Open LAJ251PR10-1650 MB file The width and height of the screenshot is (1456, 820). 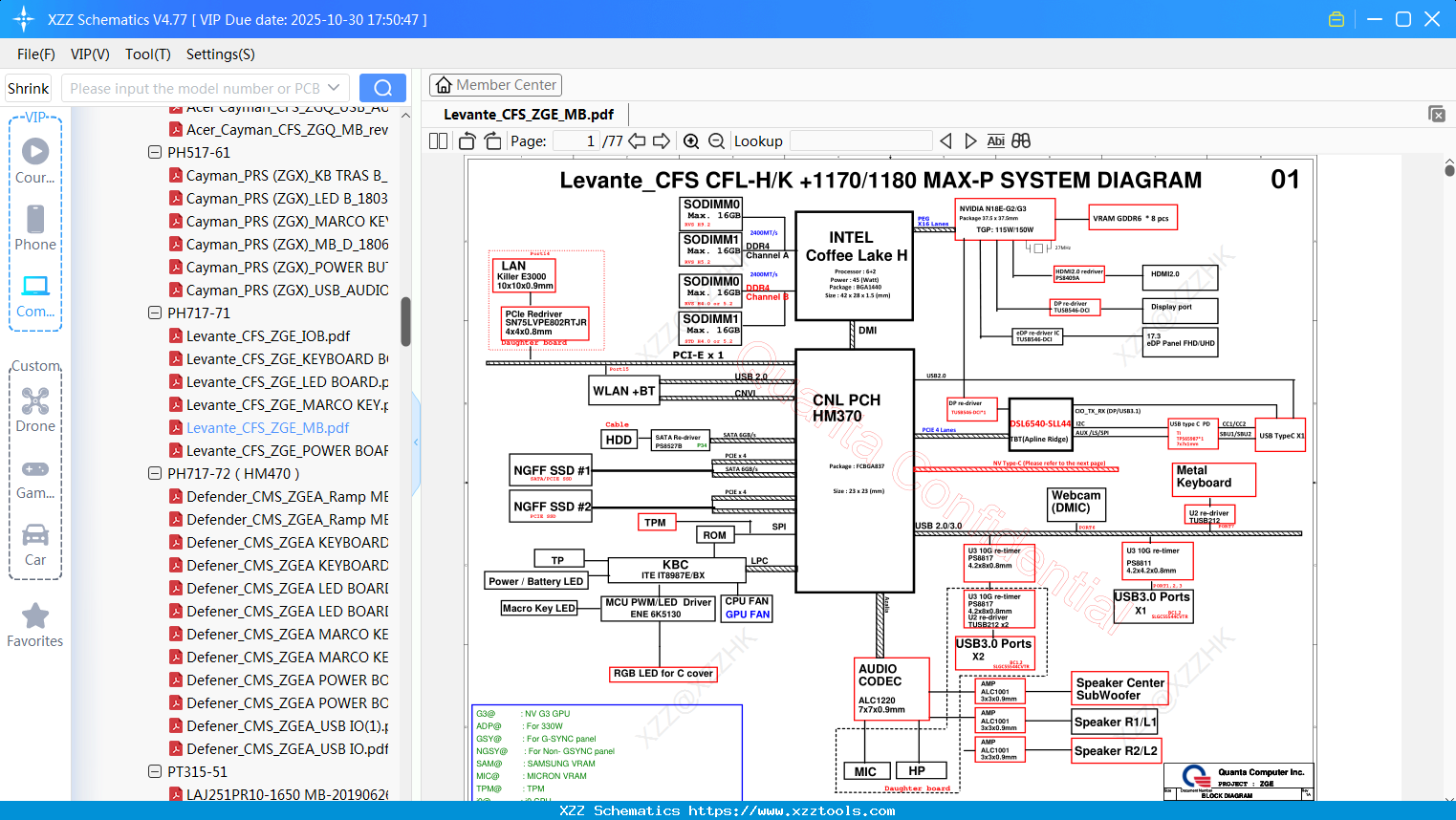pos(287,794)
